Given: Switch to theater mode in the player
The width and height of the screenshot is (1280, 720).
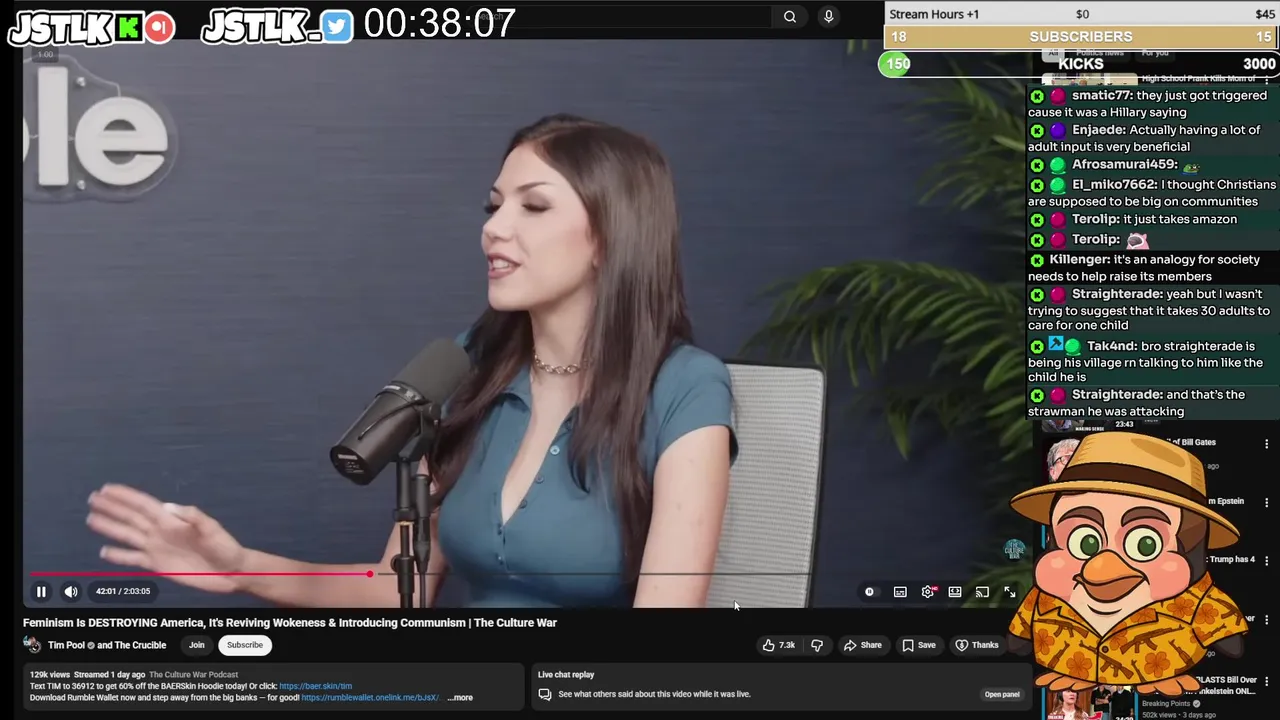Looking at the screenshot, I should [x=955, y=592].
